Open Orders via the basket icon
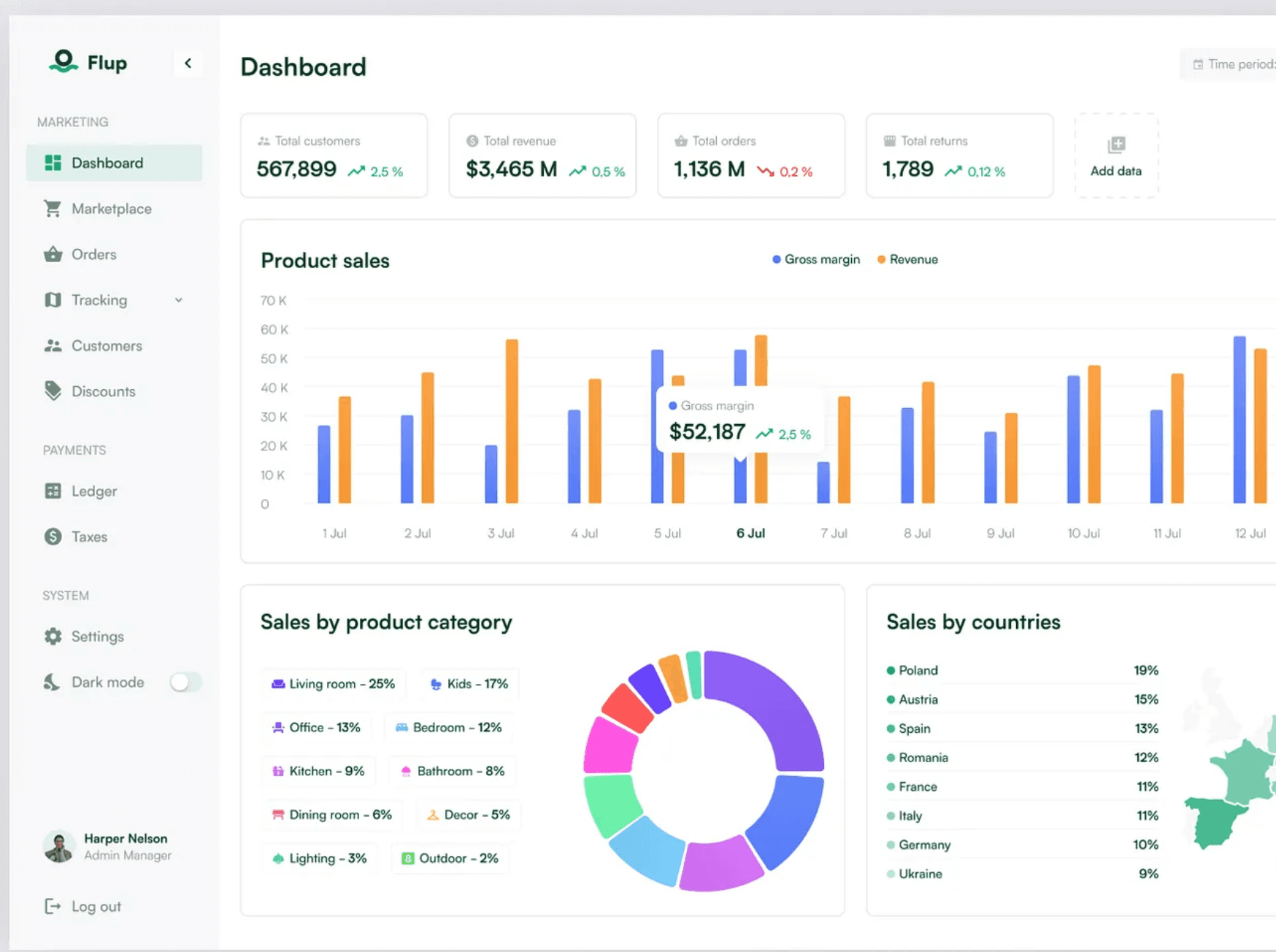 [53, 254]
